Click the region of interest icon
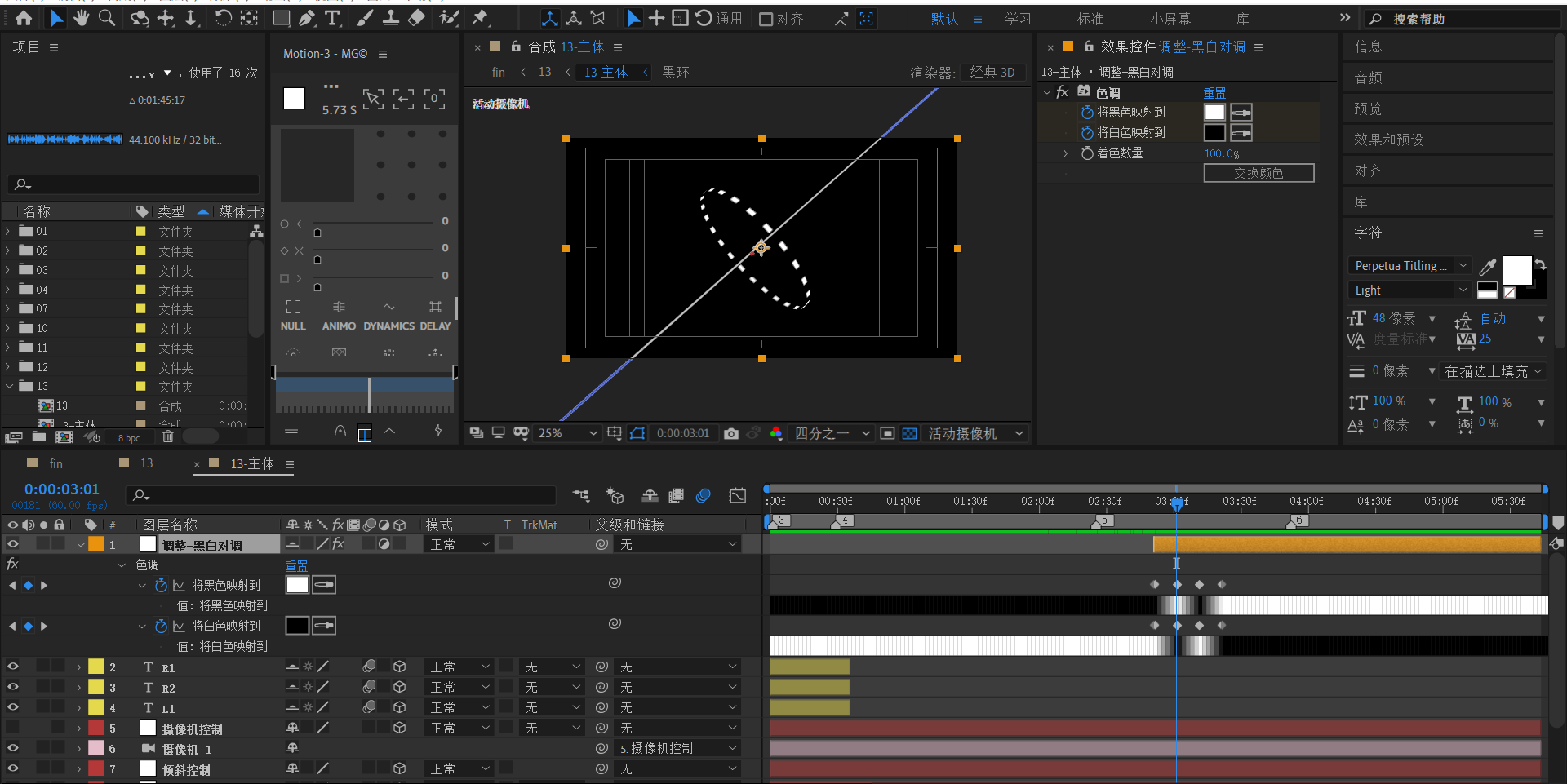1567x784 pixels. tap(888, 434)
